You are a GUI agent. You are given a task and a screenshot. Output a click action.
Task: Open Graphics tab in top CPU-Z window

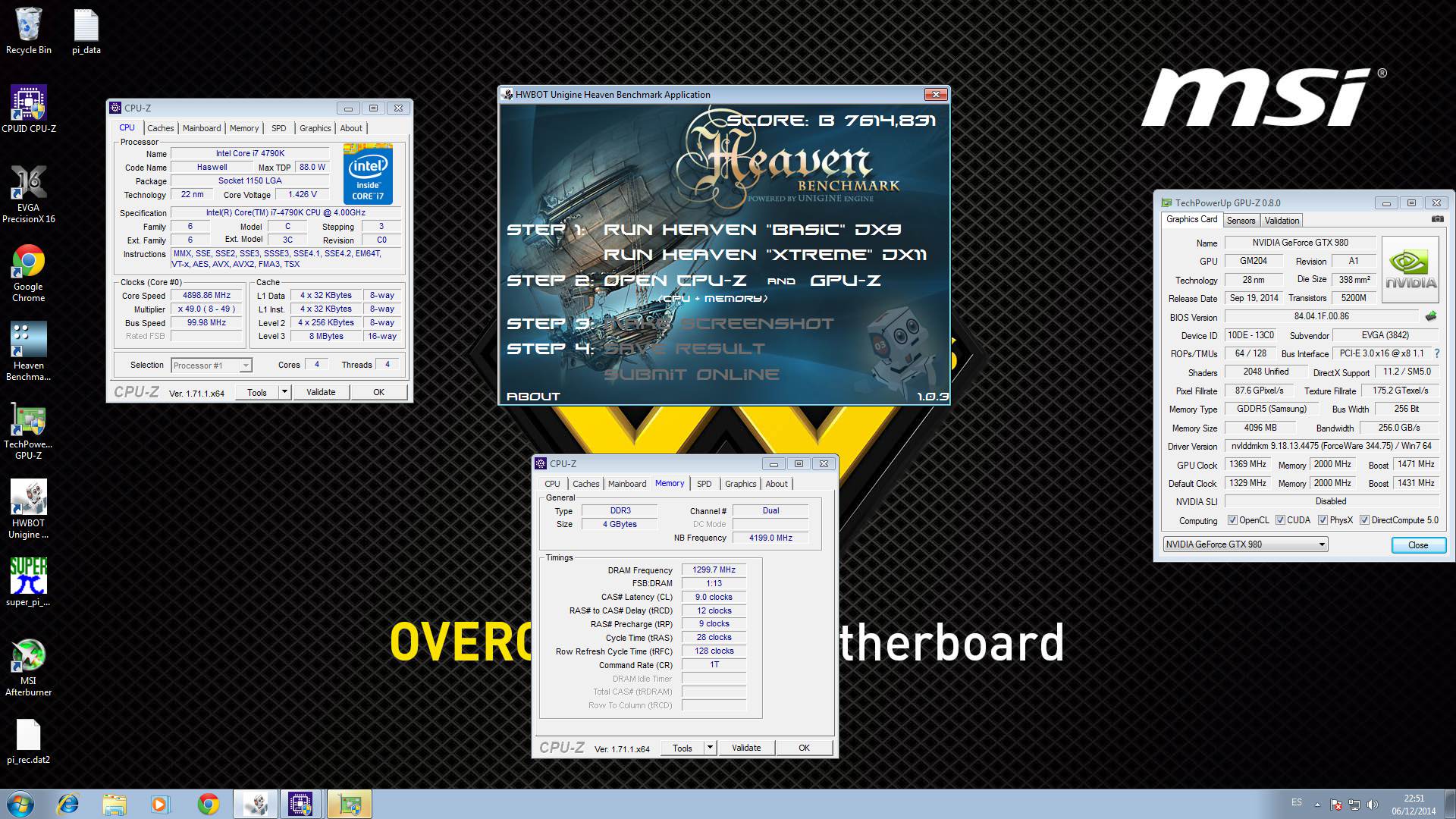click(x=315, y=128)
